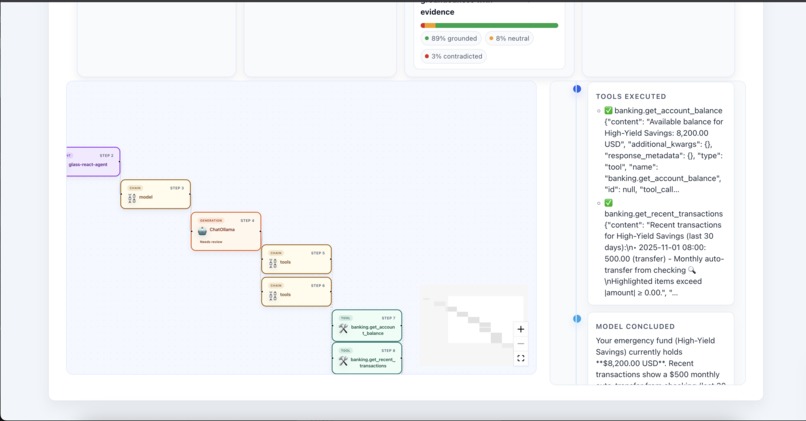The image size is (806, 421).
Task: Zoom in with the plus button
Action: click(x=521, y=329)
